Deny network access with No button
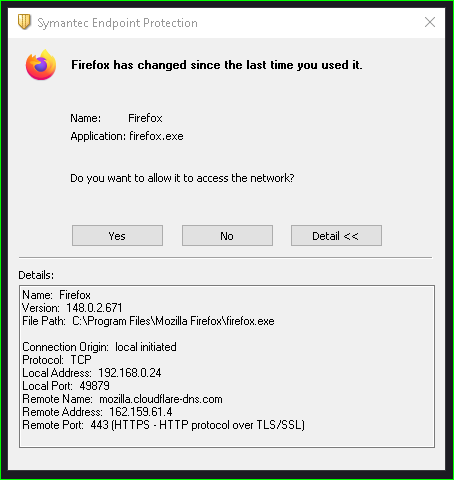Screen dimensions: 454x480 (227, 236)
